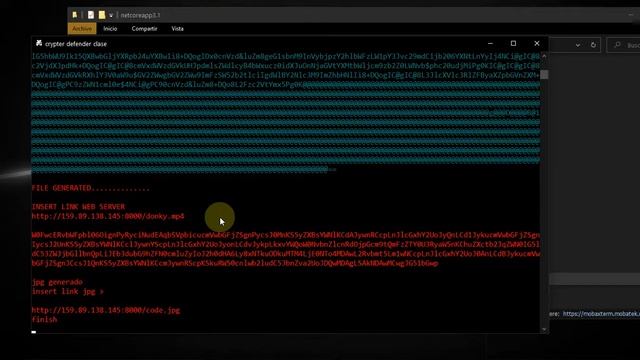Click the netcoreapp3.1 Explorer window title

140,16
